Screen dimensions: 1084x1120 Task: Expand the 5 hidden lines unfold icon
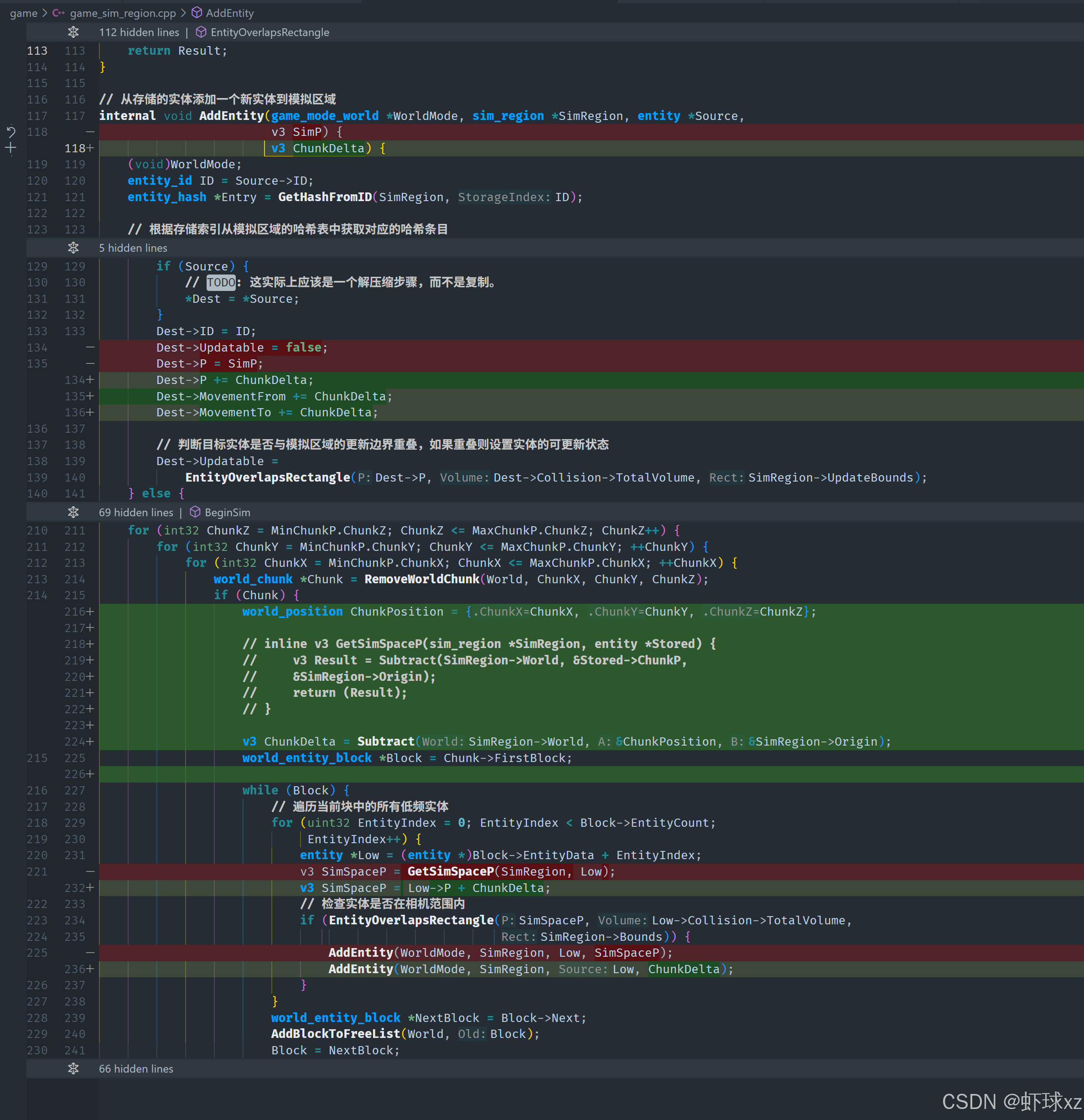point(73,248)
